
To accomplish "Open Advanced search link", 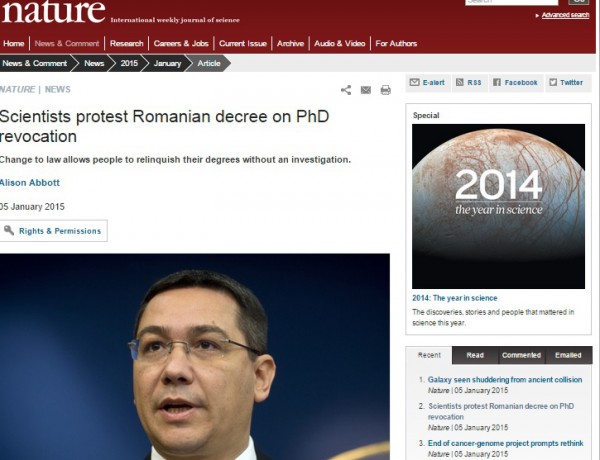I will click(565, 15).
